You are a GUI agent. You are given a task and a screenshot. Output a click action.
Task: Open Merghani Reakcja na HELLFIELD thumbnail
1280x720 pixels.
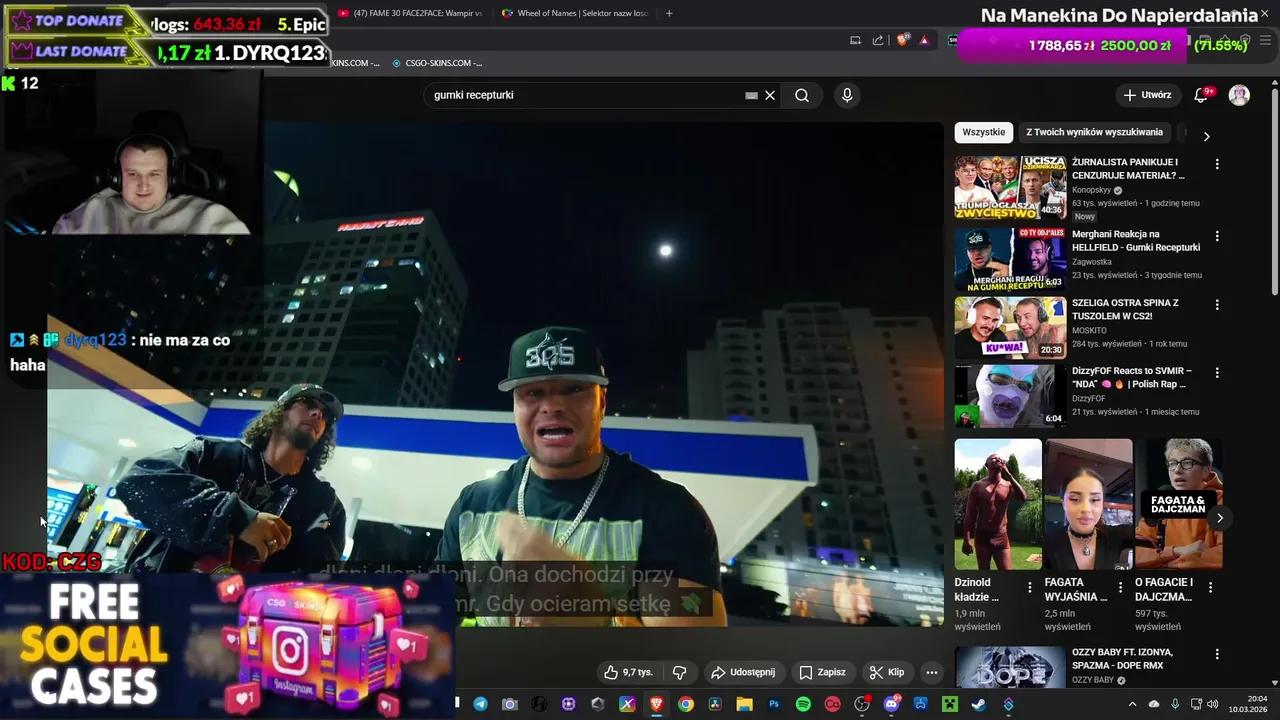(x=1010, y=259)
